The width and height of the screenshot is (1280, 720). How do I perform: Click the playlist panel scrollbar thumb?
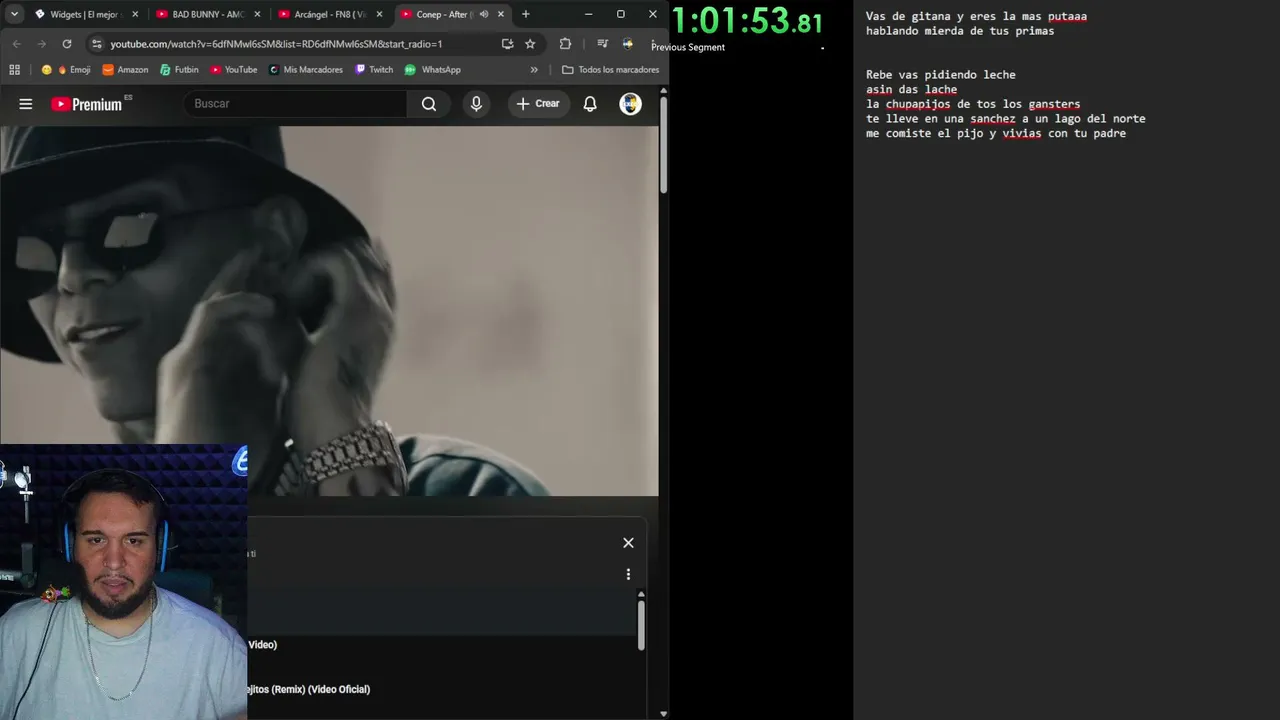(x=641, y=625)
